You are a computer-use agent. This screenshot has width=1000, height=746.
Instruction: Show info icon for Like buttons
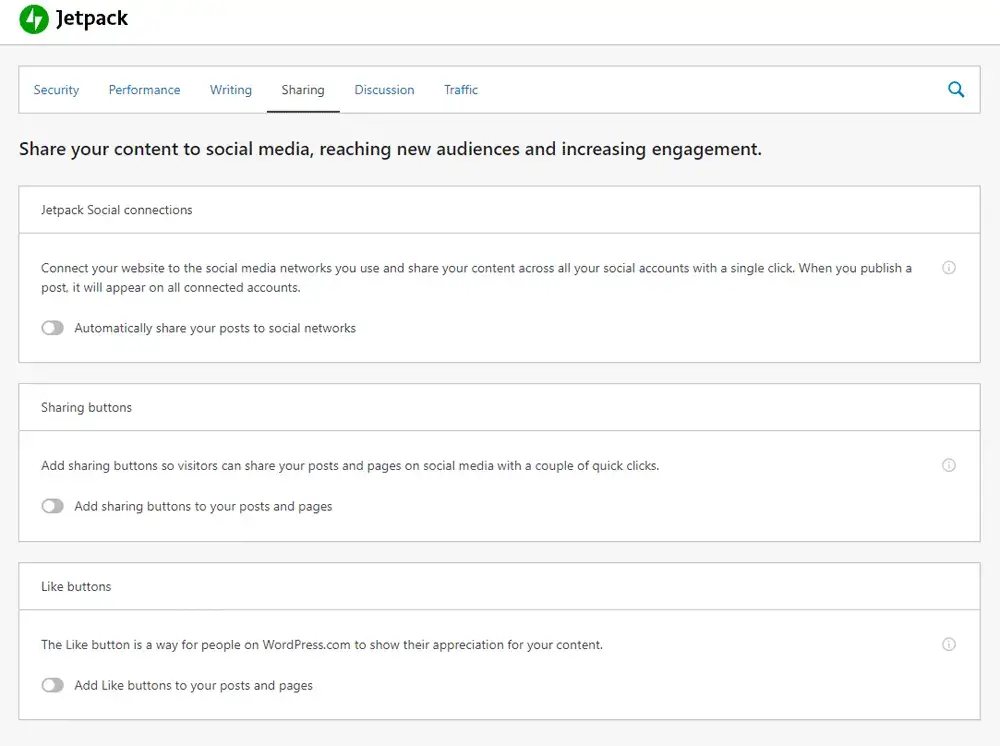coord(948,645)
